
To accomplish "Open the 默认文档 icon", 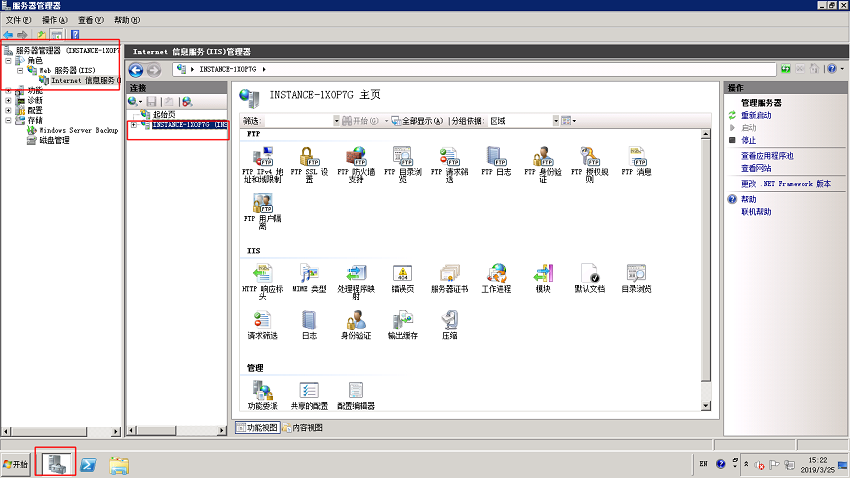I will click(x=589, y=279).
